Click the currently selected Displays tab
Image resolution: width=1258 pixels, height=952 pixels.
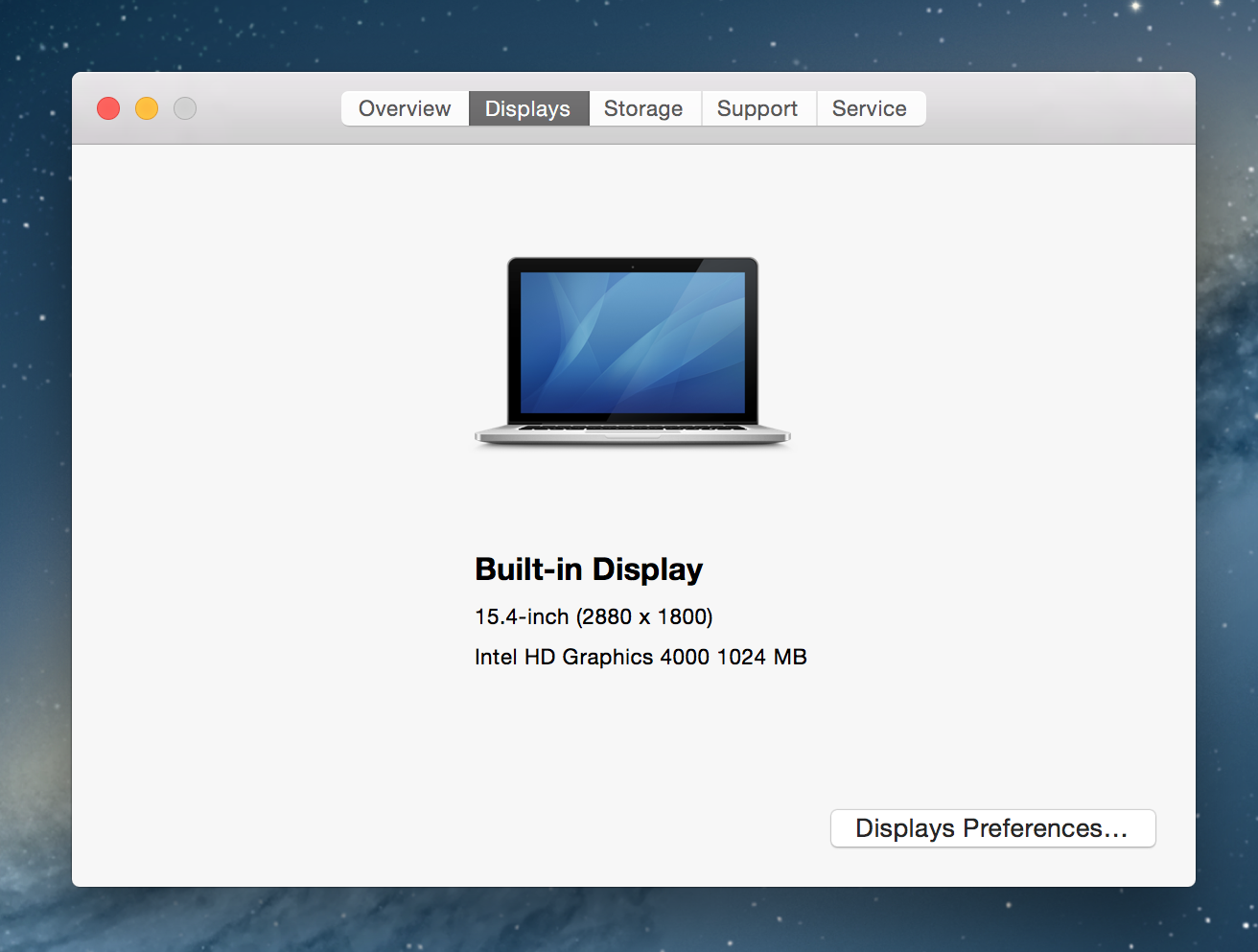pyautogui.click(x=528, y=108)
